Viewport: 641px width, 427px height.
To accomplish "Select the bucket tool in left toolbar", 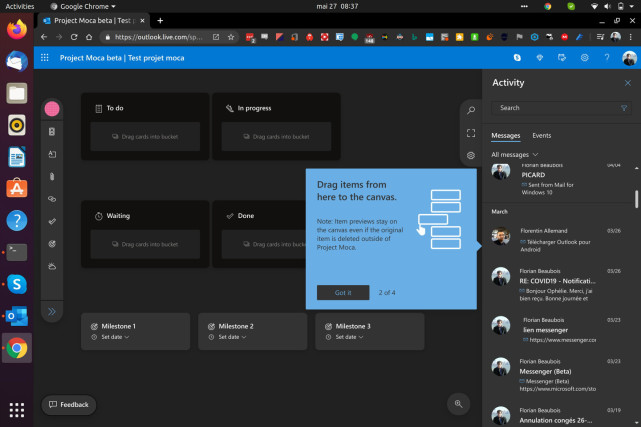I will coord(52,132).
